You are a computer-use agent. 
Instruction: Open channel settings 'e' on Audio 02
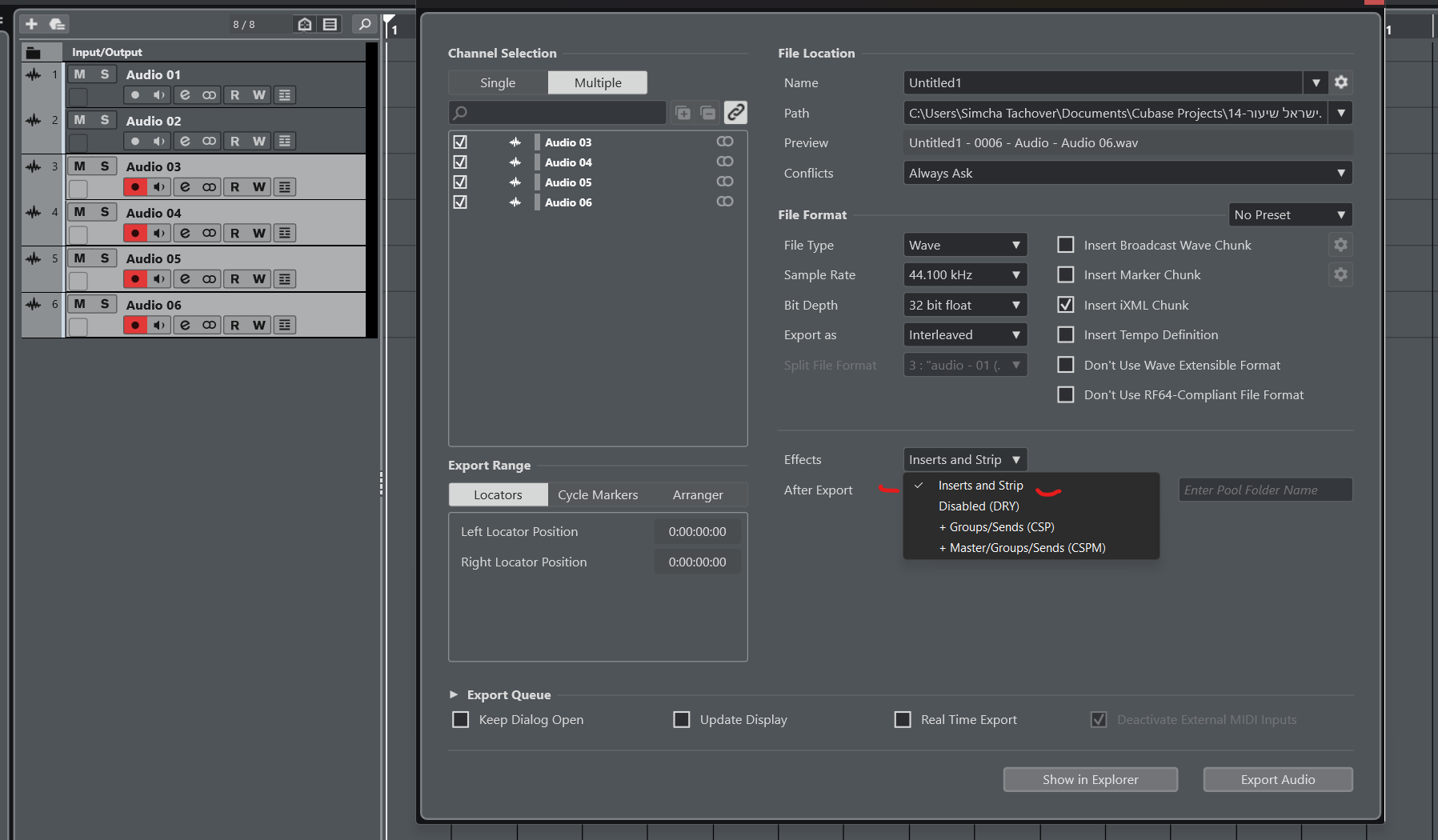[185, 142]
